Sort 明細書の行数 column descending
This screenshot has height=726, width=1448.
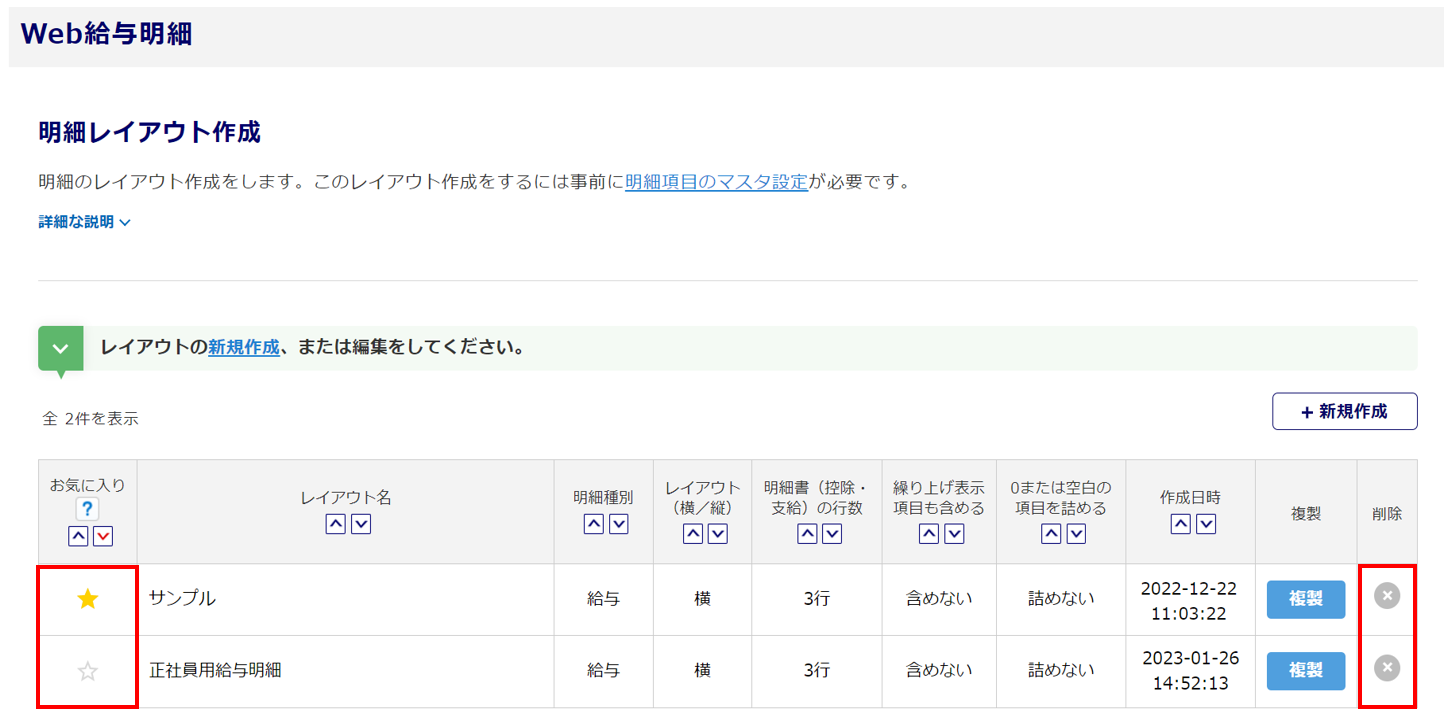[x=832, y=534]
